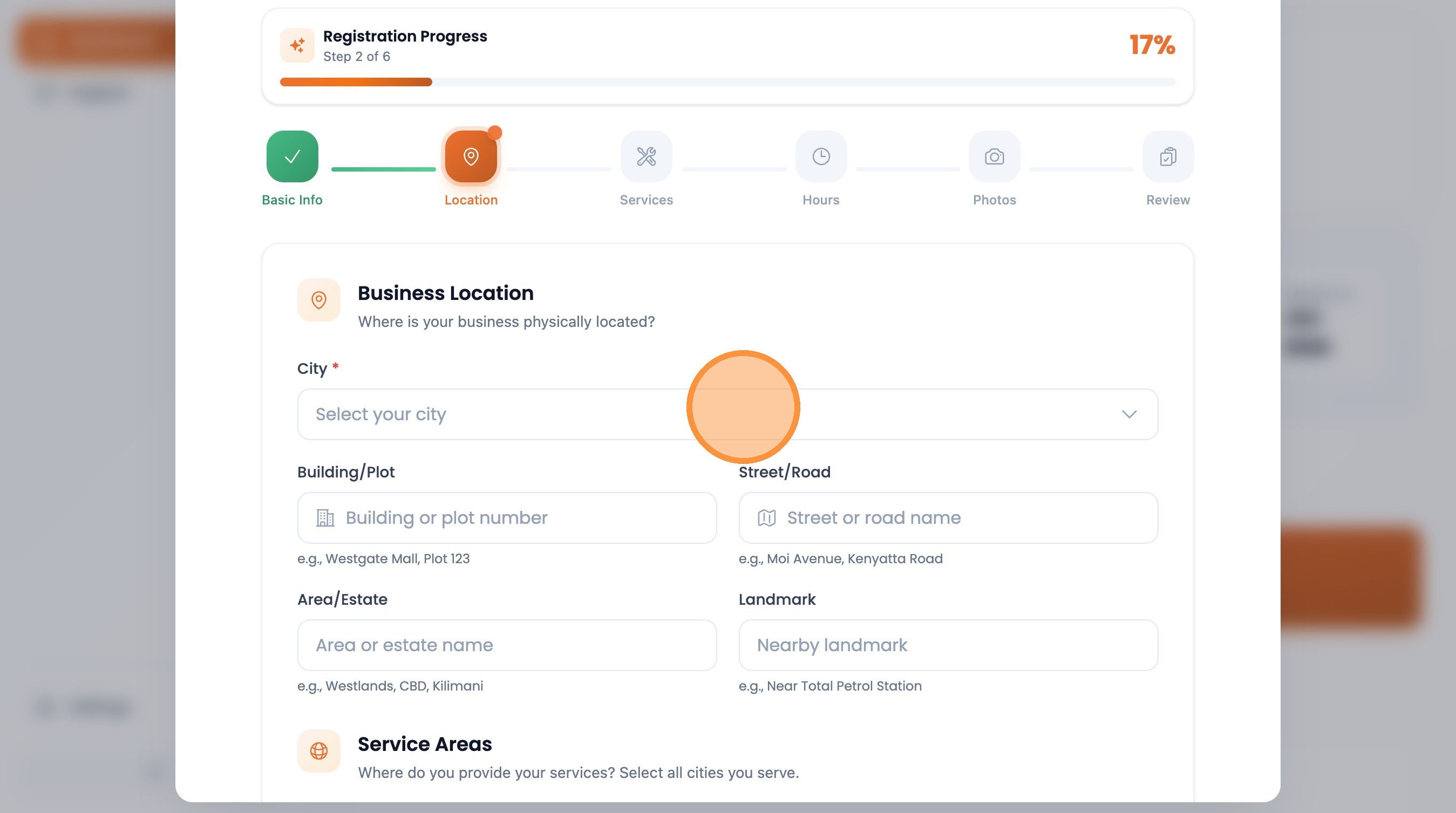Click the Area or estate name field
The image size is (1456, 813).
coord(506,645)
